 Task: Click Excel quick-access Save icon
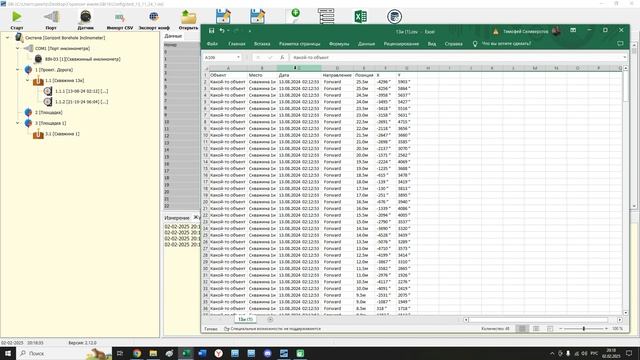(x=211, y=31)
